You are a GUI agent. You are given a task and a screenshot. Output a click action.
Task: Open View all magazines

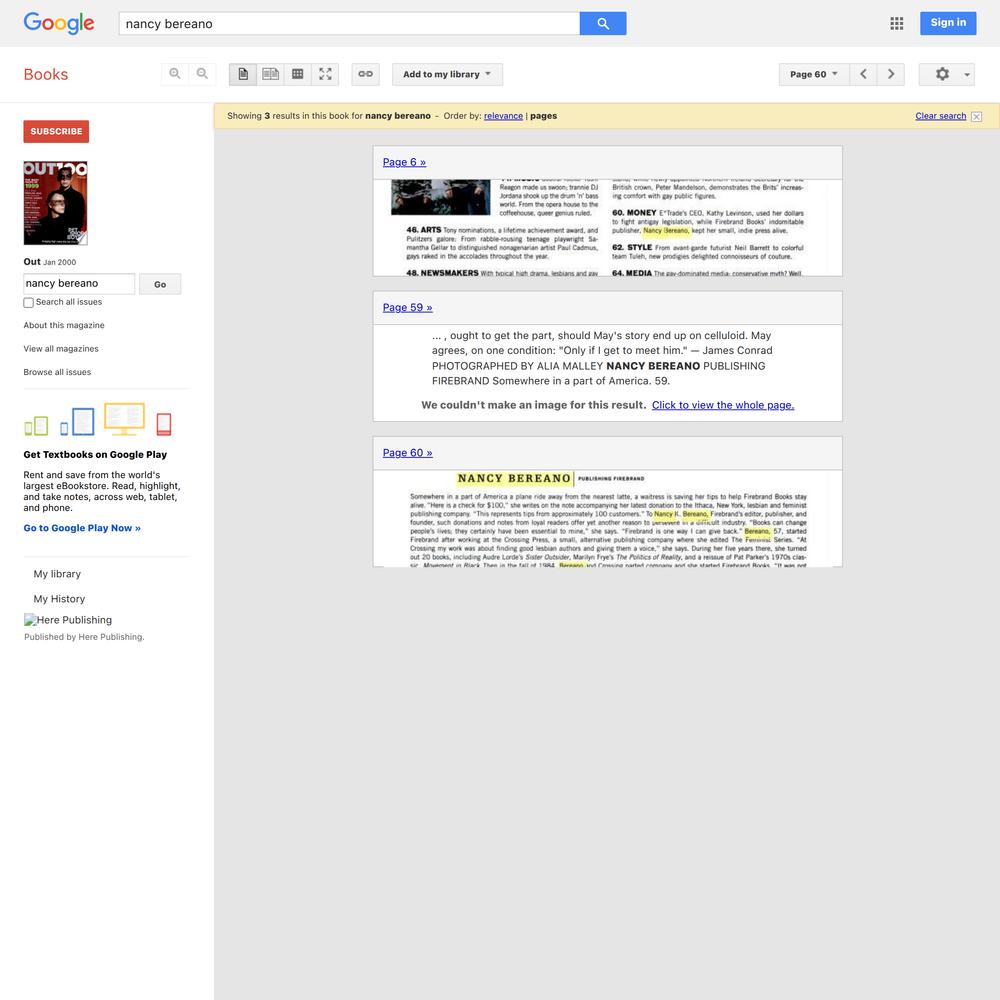tap(61, 349)
